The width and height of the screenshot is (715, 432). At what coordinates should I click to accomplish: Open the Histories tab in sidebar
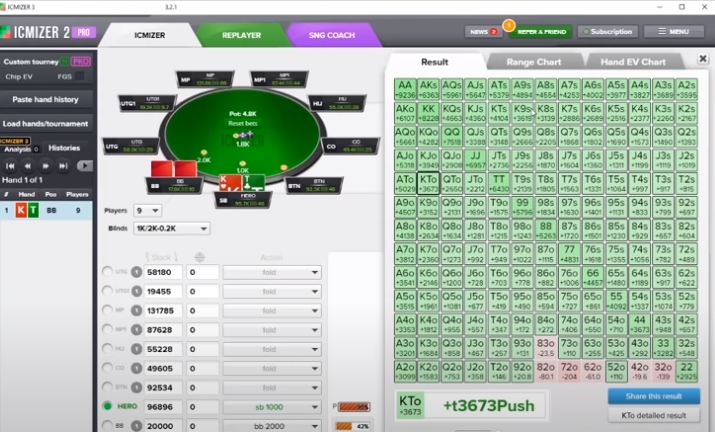pyautogui.click(x=64, y=148)
